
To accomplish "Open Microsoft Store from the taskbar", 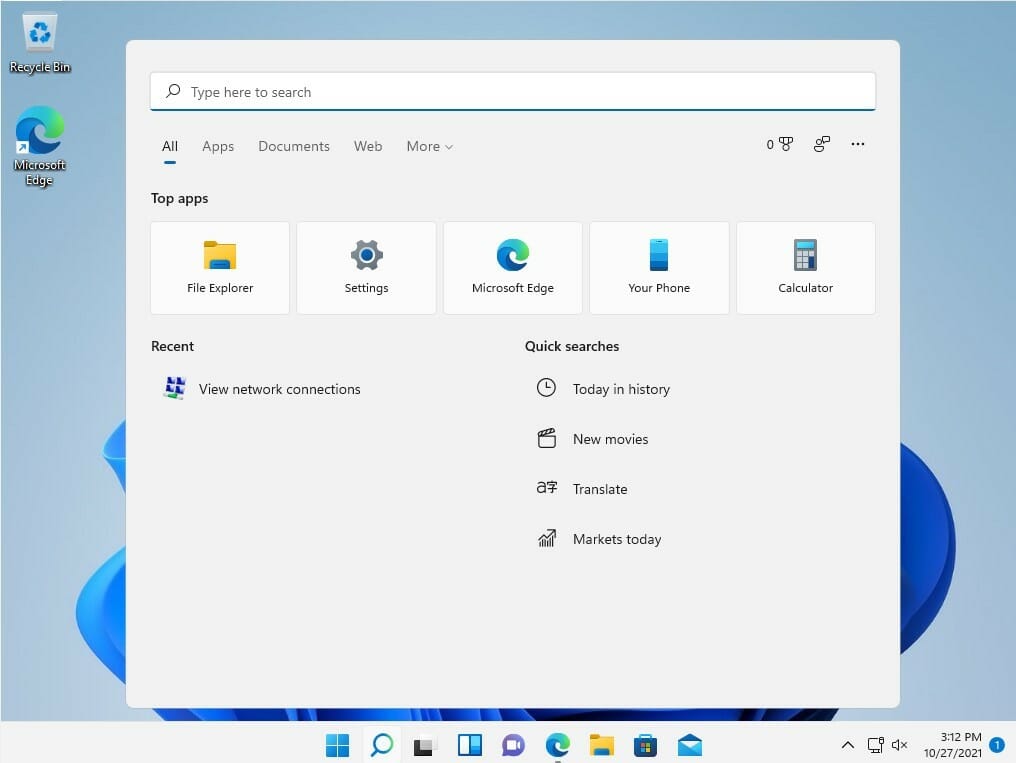I will 645,745.
